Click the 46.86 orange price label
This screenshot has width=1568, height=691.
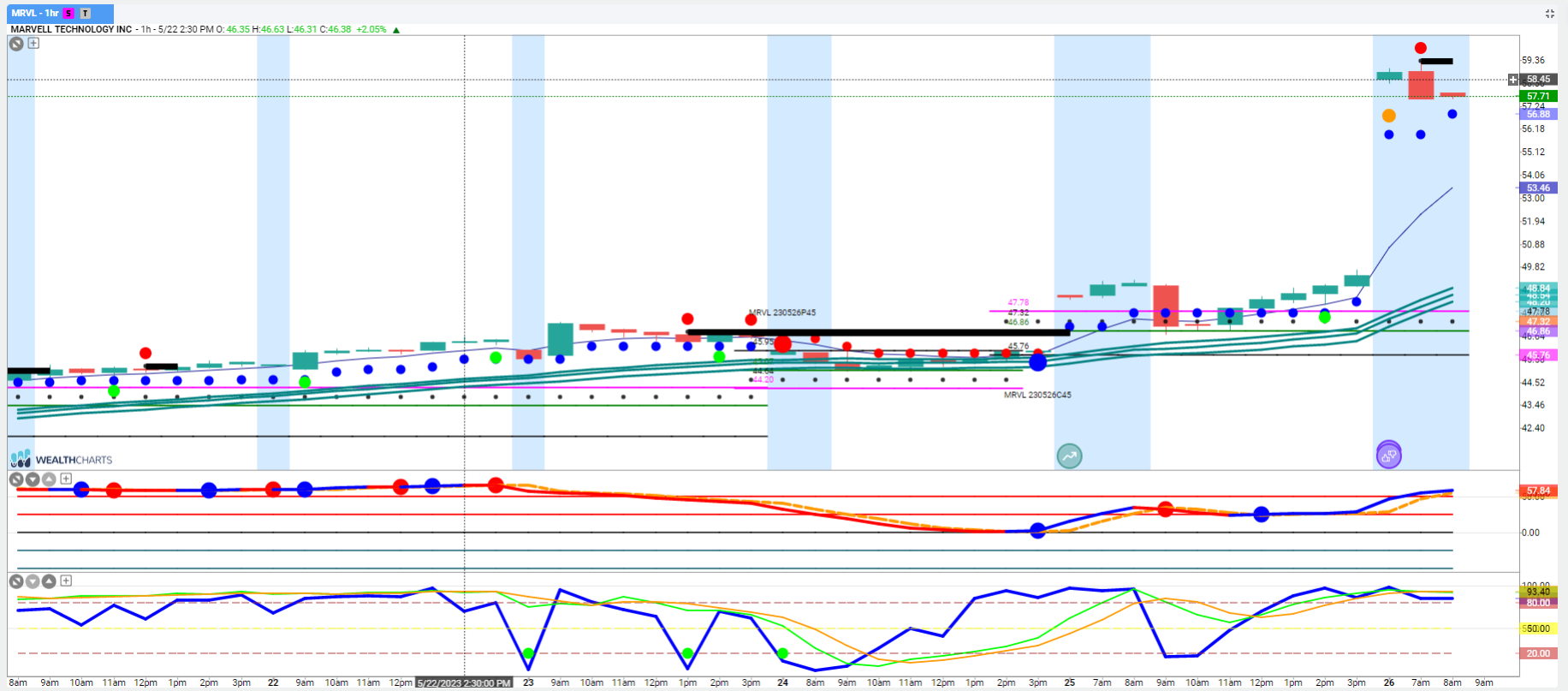tap(1538, 331)
